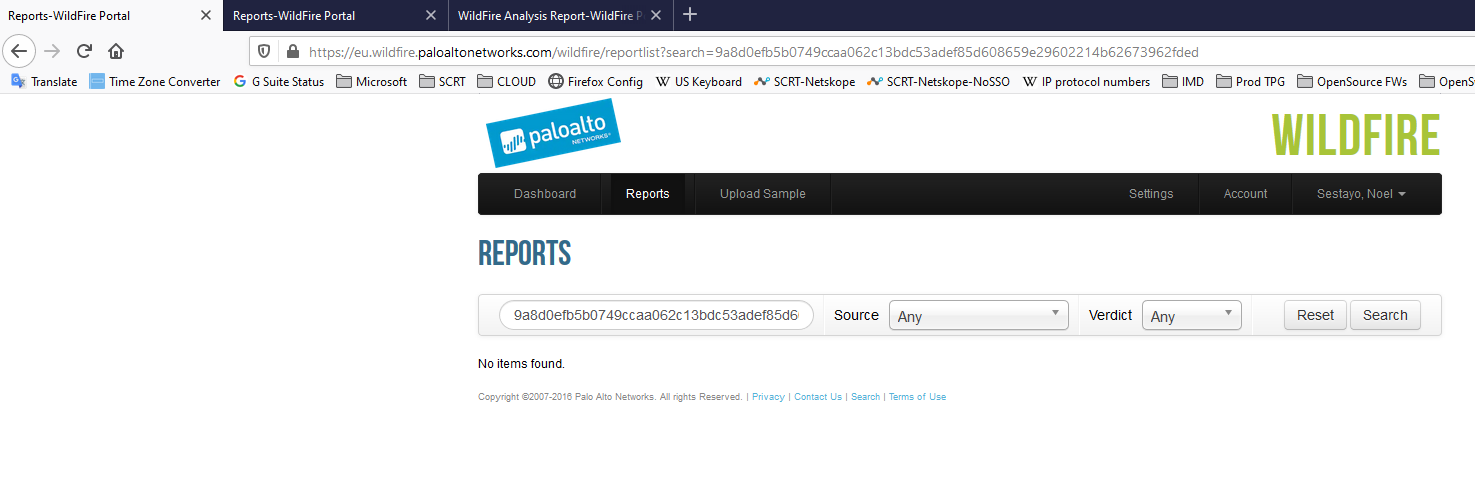Open the Dashboard navigation item

[x=545, y=194]
